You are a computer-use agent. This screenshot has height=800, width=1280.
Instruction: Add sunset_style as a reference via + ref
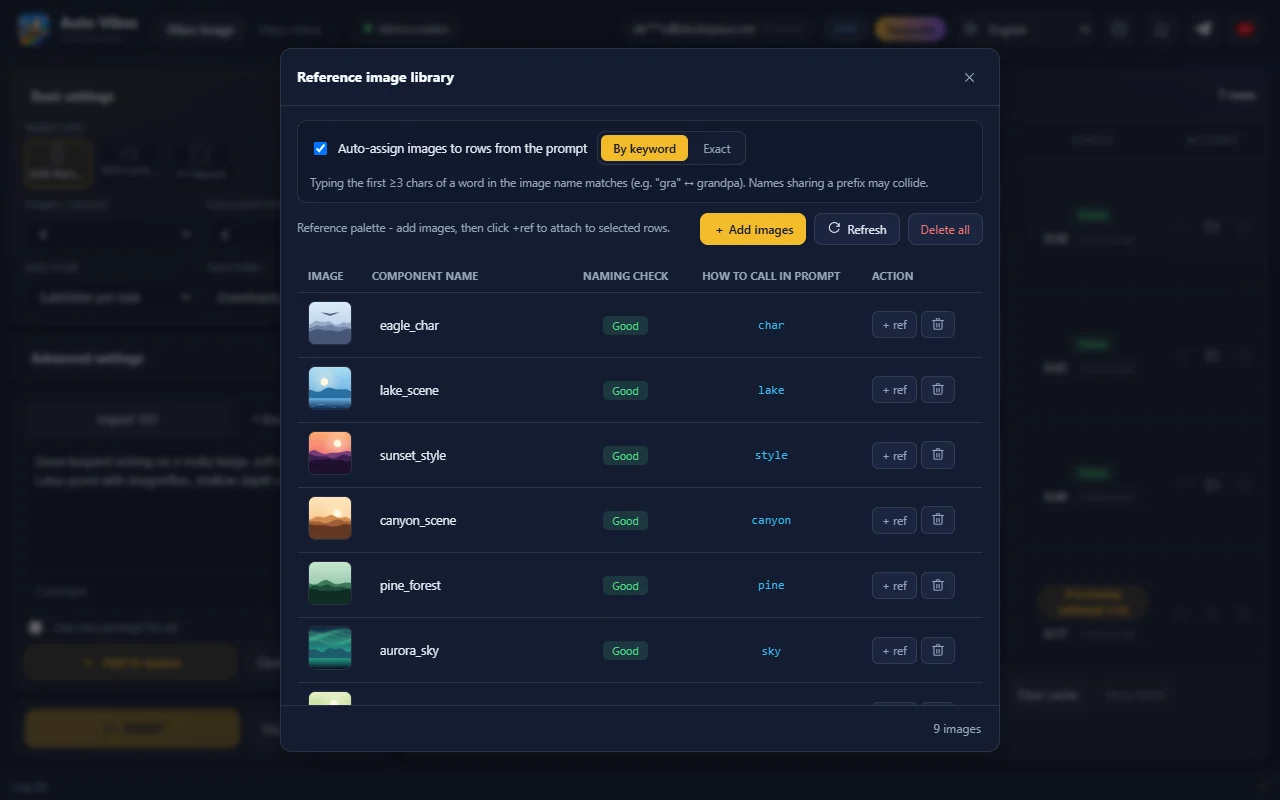click(894, 455)
